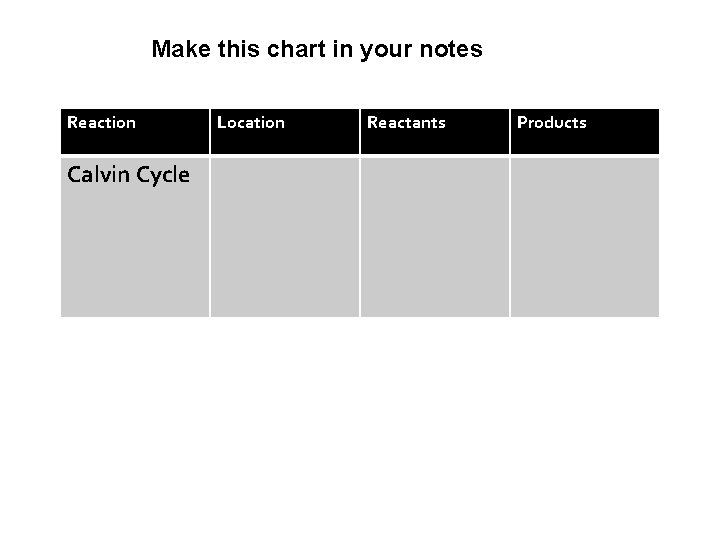The image size is (720, 540).
Task: Select the empty cell under Reactants
Action: pos(435,237)
